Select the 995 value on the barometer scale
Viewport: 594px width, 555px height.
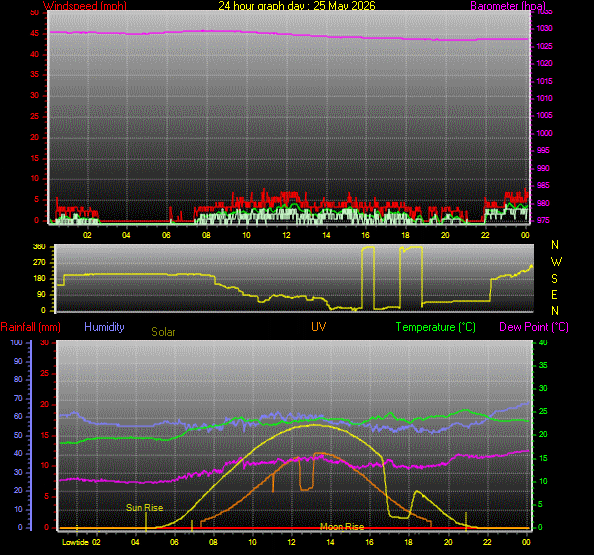[543, 150]
